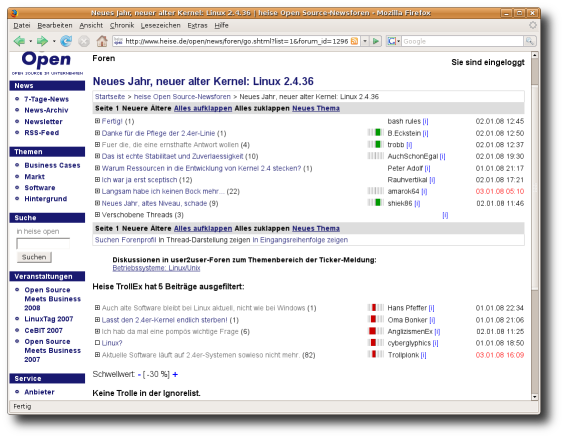
Task: Open the Ansicht menu
Action: click(91, 26)
